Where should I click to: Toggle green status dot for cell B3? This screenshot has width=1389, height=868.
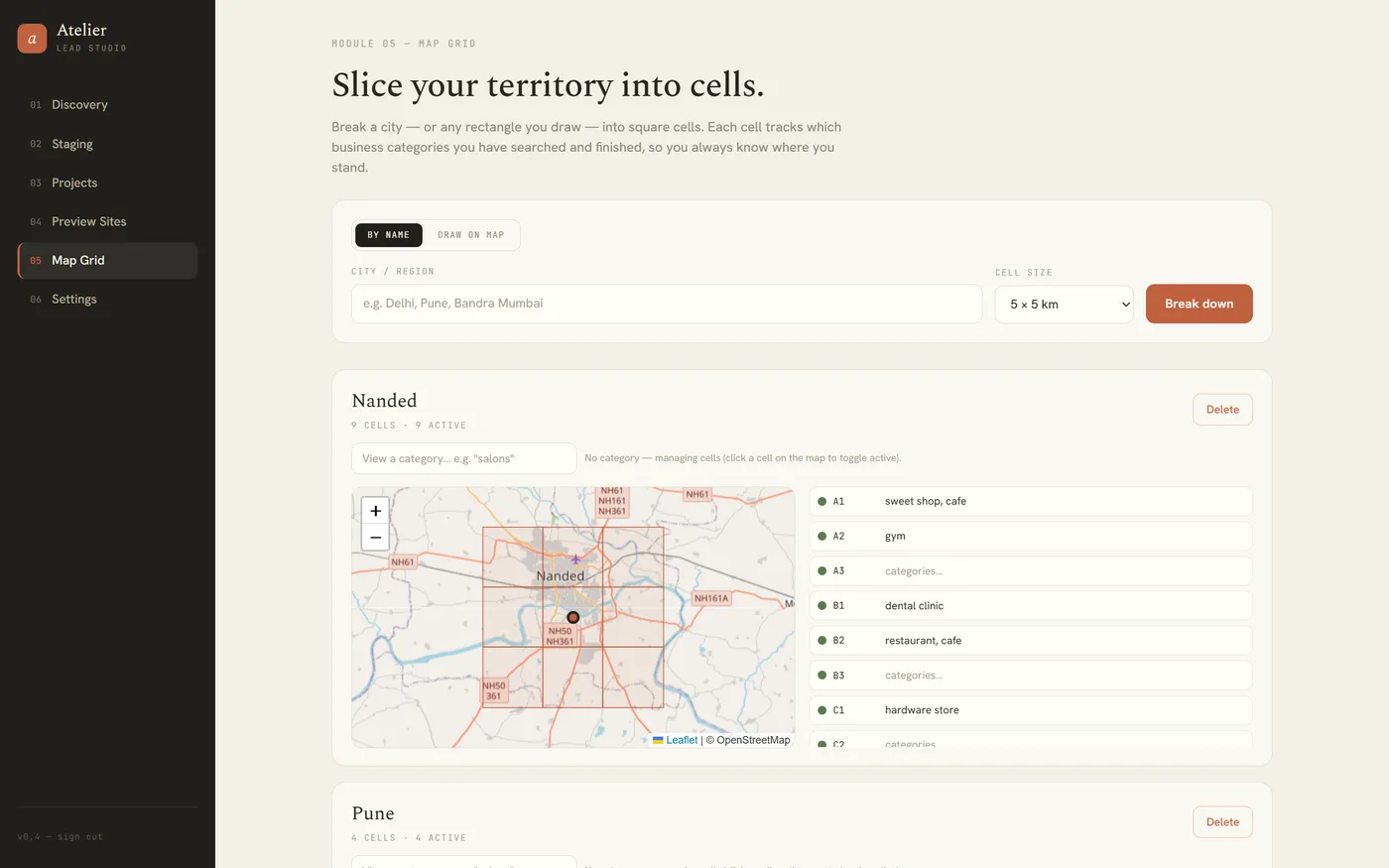(821, 676)
